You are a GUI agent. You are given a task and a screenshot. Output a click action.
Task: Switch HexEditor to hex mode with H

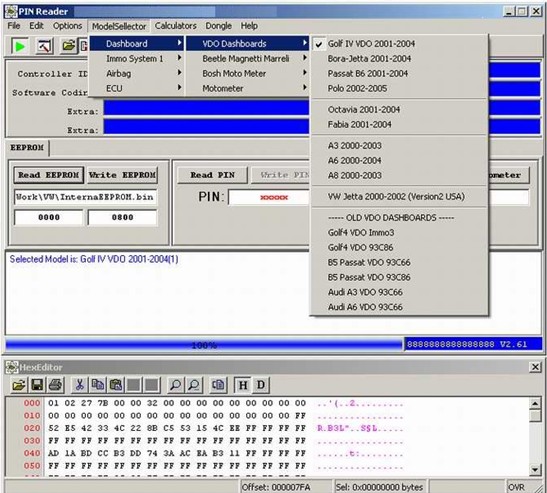243,385
